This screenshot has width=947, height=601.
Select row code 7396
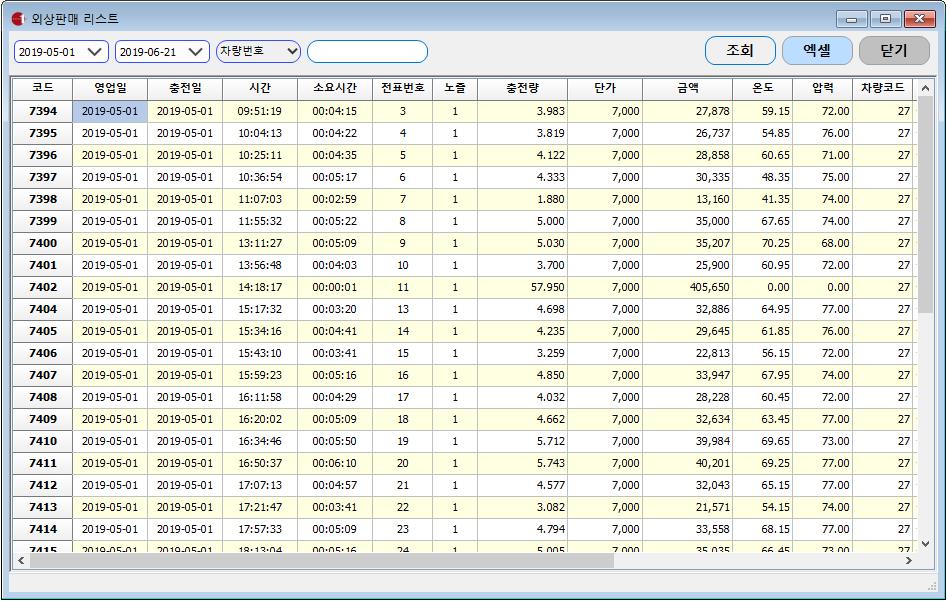coord(43,155)
